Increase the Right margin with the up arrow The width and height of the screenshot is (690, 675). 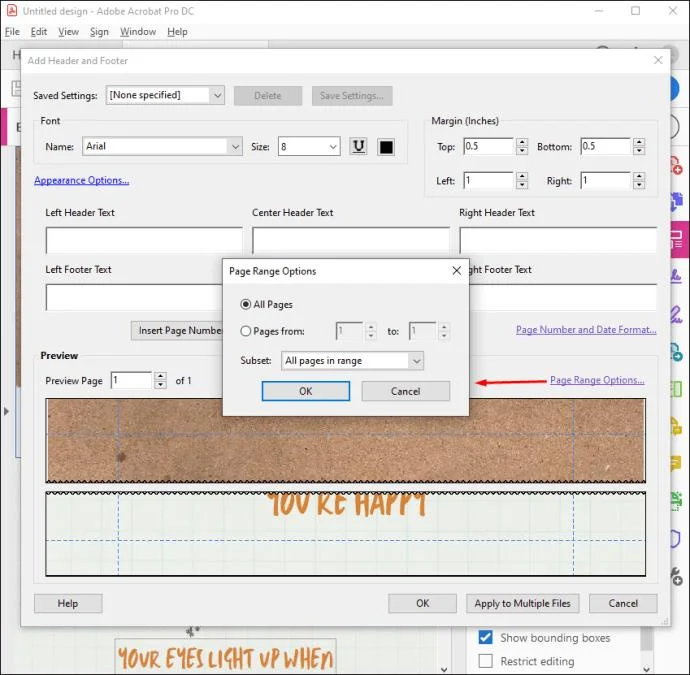(x=639, y=176)
